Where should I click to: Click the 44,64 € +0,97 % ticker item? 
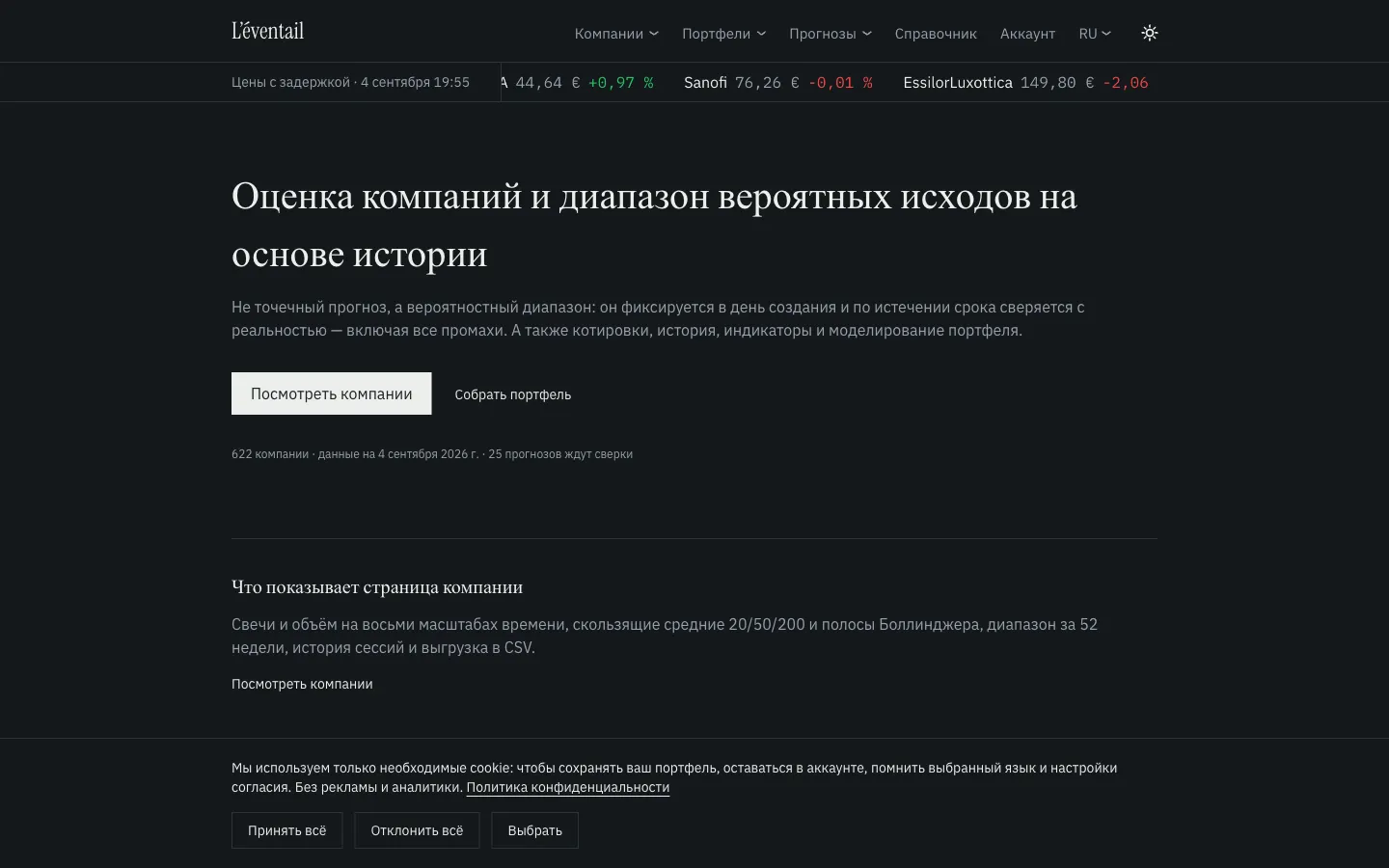point(577,83)
